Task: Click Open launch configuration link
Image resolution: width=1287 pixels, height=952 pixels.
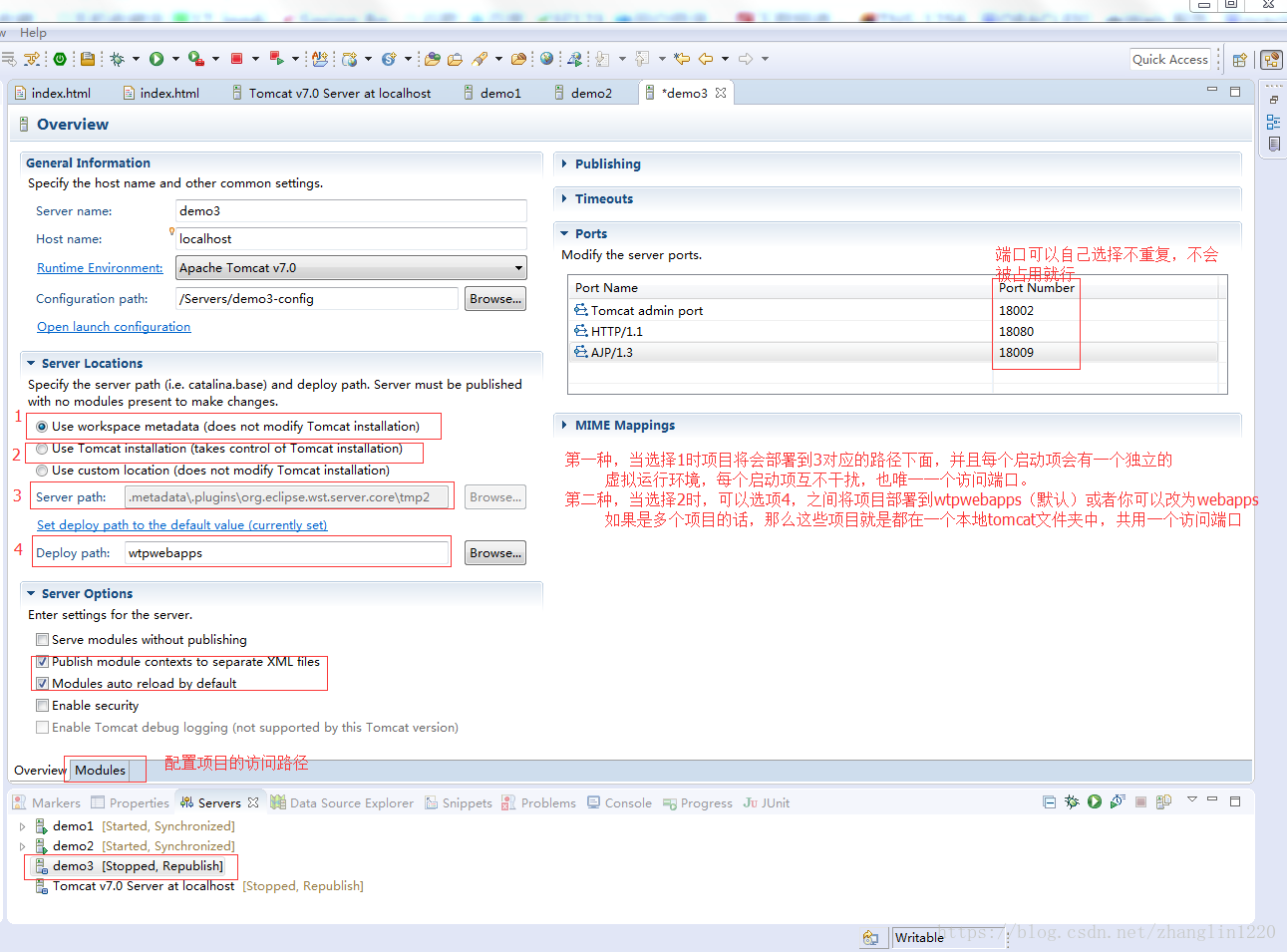Action: pyautogui.click(x=114, y=327)
